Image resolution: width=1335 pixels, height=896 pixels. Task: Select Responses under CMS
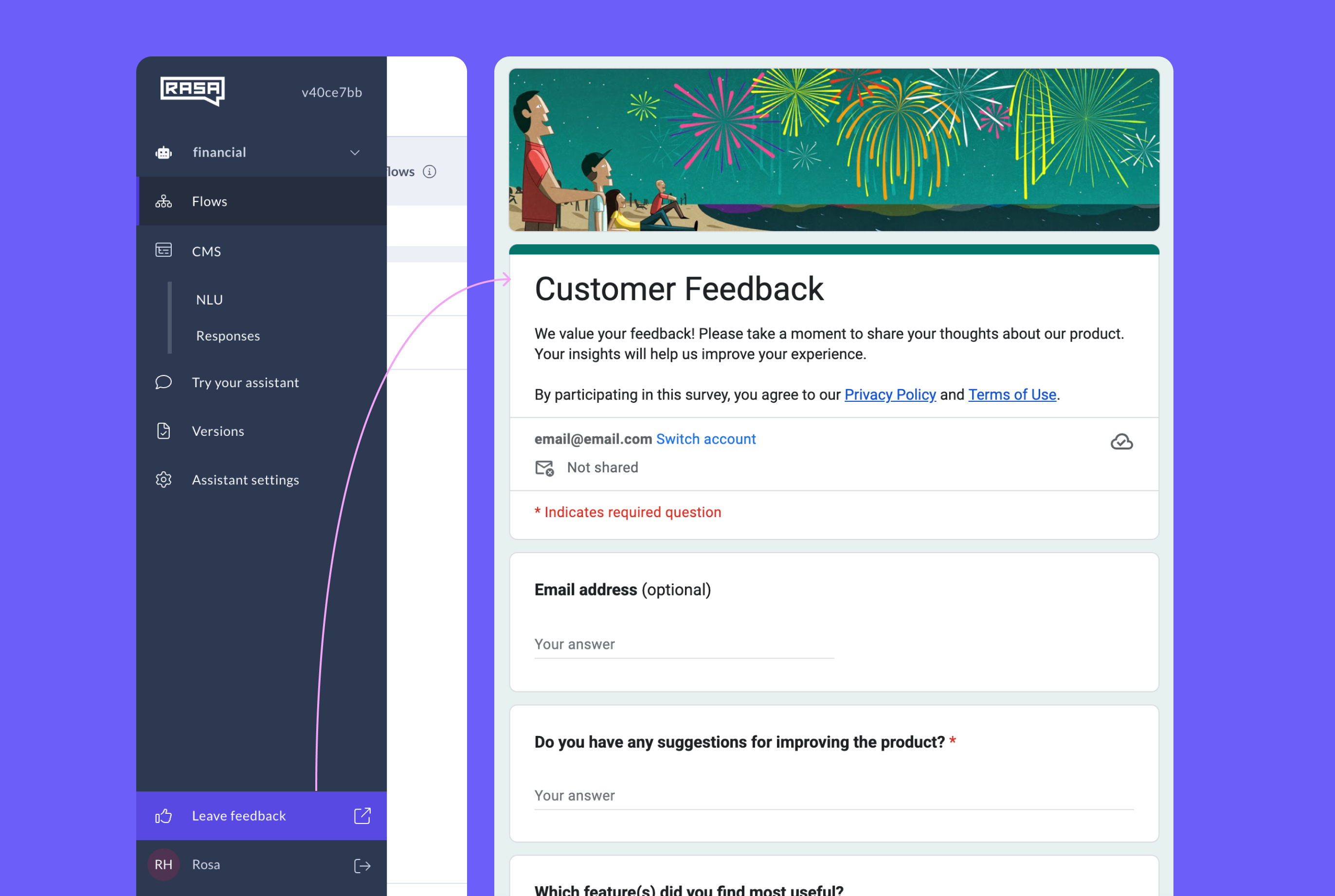click(x=228, y=336)
